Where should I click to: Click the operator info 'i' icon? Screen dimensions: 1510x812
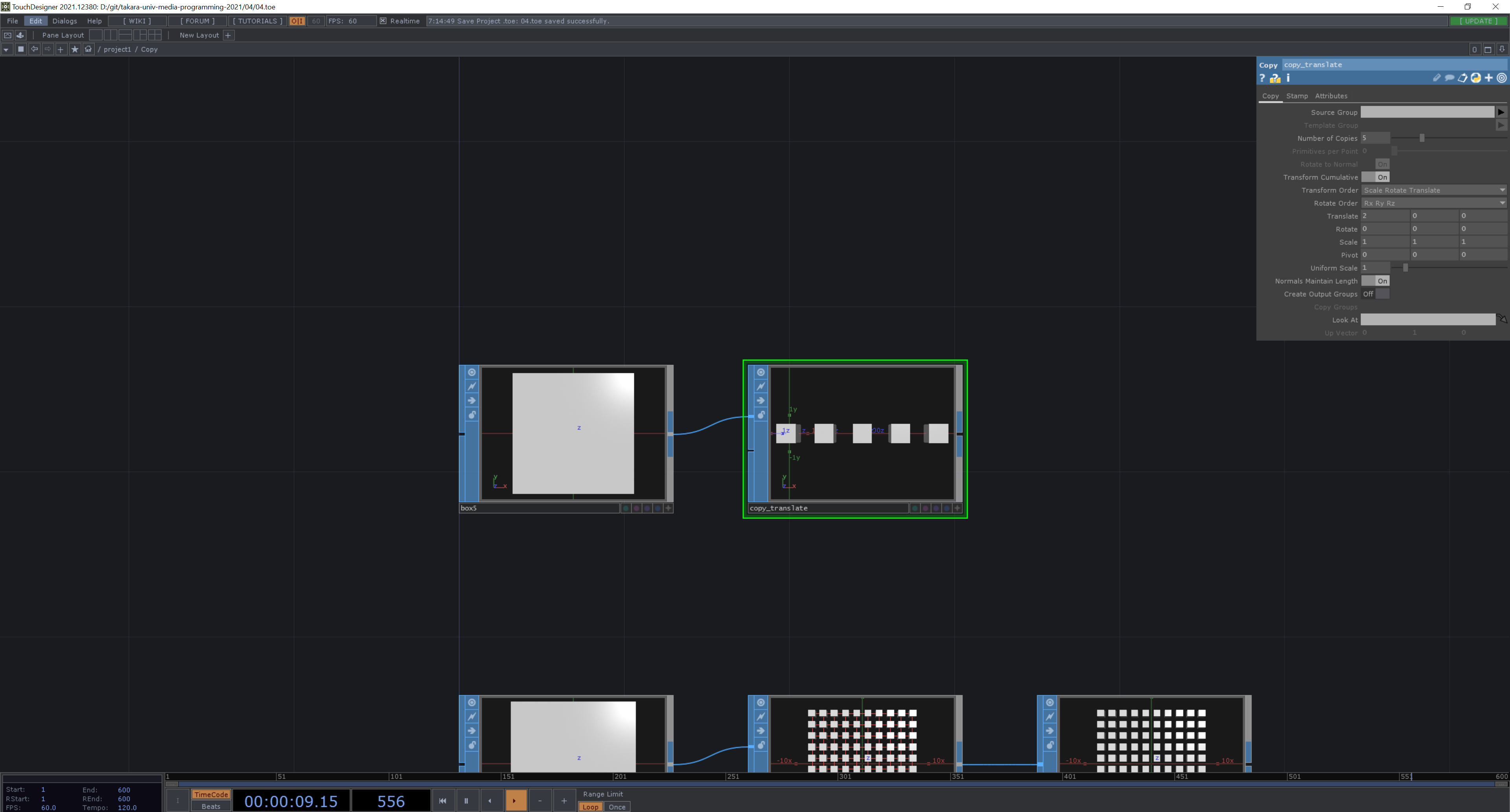pyautogui.click(x=1288, y=78)
